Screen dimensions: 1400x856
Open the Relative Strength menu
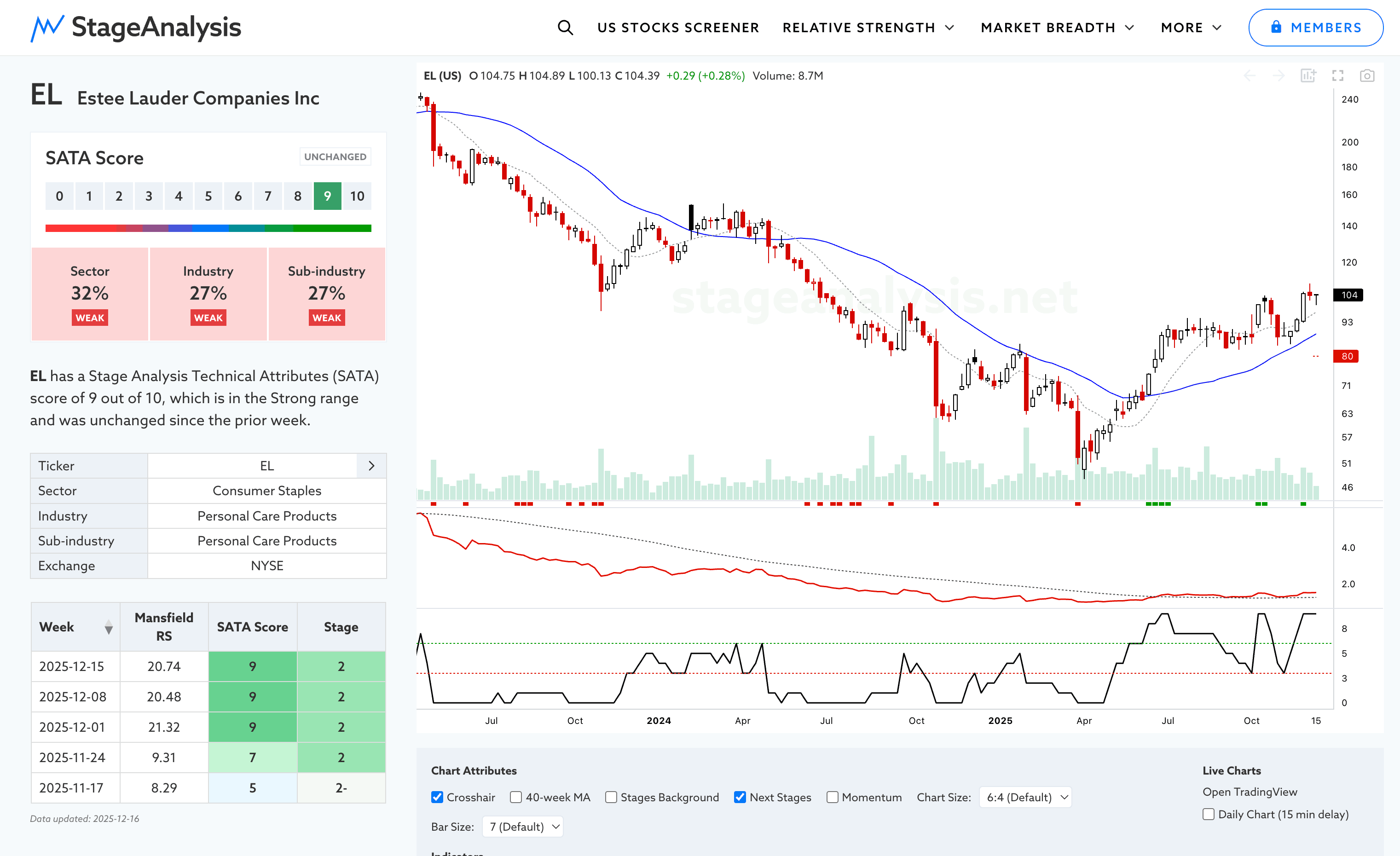click(x=868, y=27)
